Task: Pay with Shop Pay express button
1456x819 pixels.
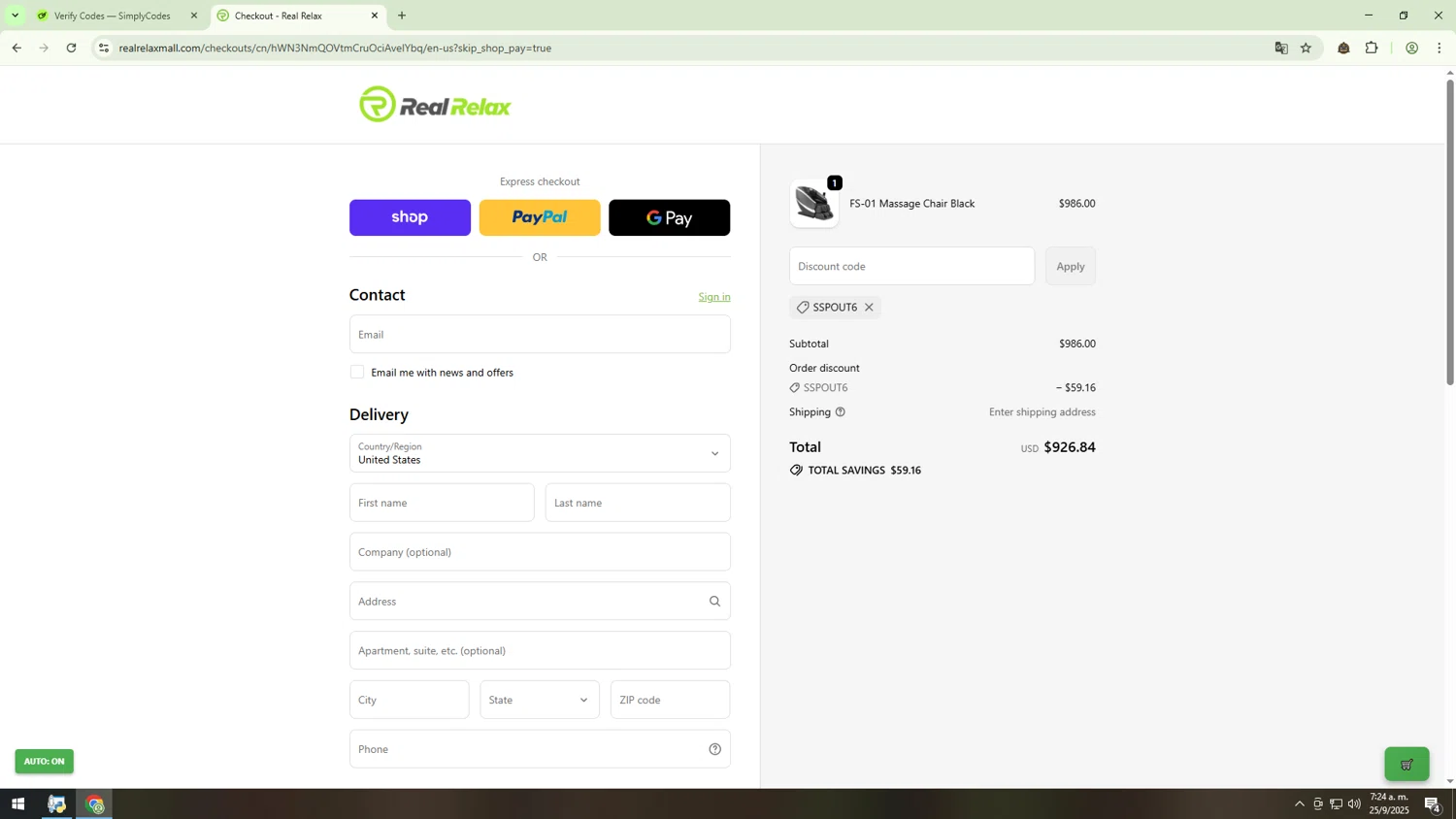Action: pyautogui.click(x=410, y=217)
